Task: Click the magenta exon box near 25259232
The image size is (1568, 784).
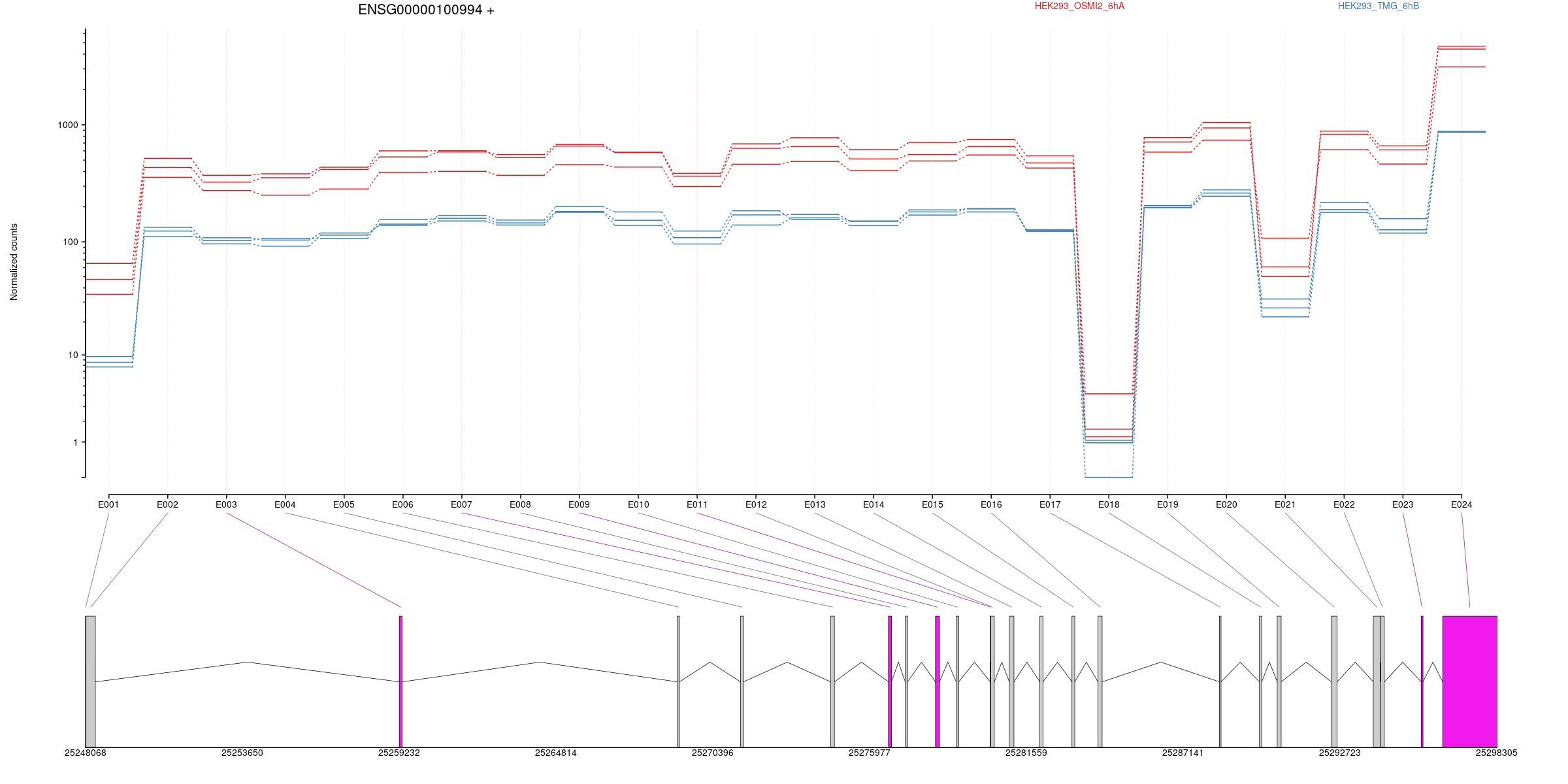Action: (x=400, y=681)
